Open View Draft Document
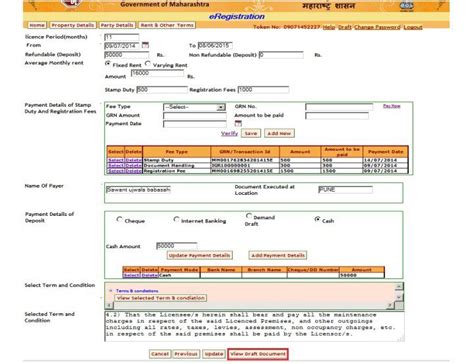Screen dimensions: 474x364 [x=258, y=354]
